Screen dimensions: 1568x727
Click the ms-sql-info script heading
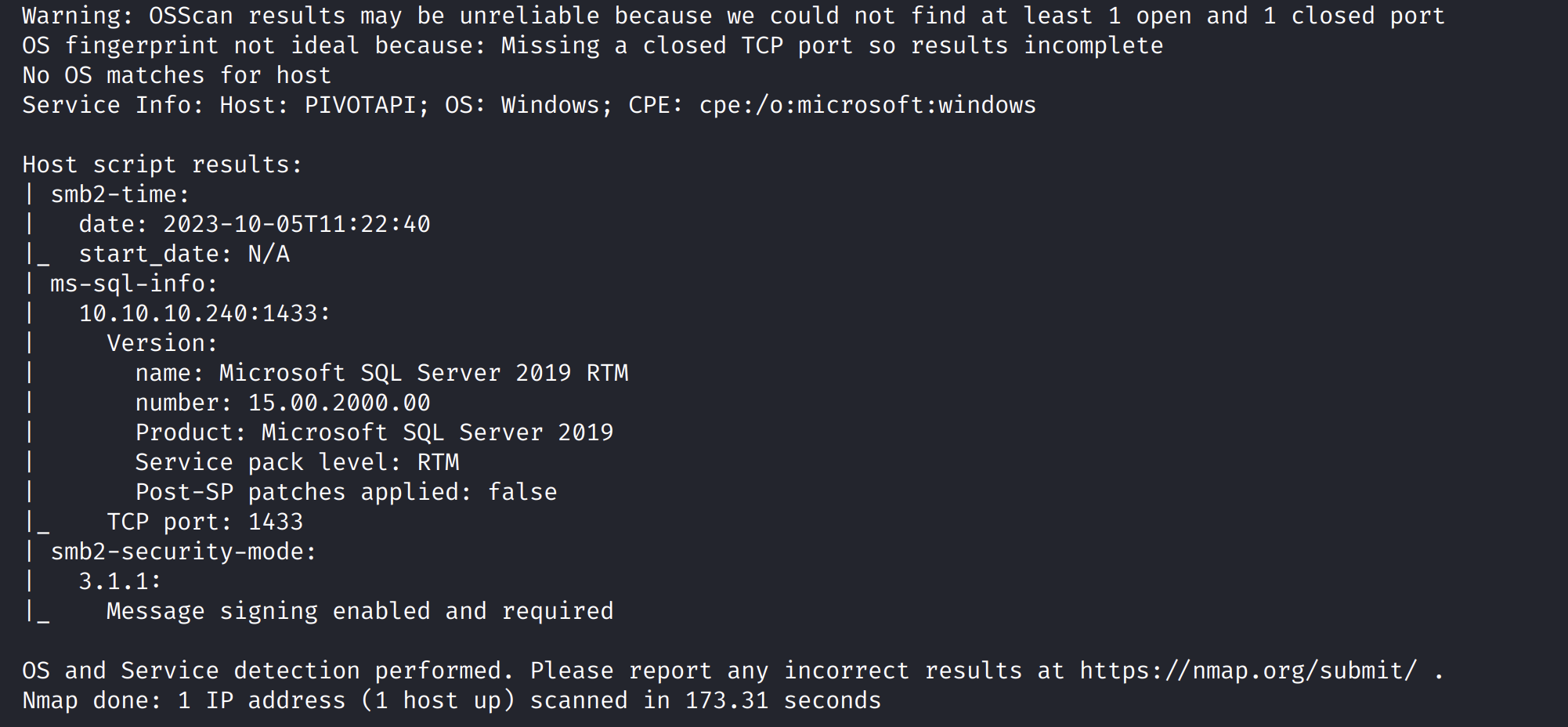pyautogui.click(x=134, y=284)
